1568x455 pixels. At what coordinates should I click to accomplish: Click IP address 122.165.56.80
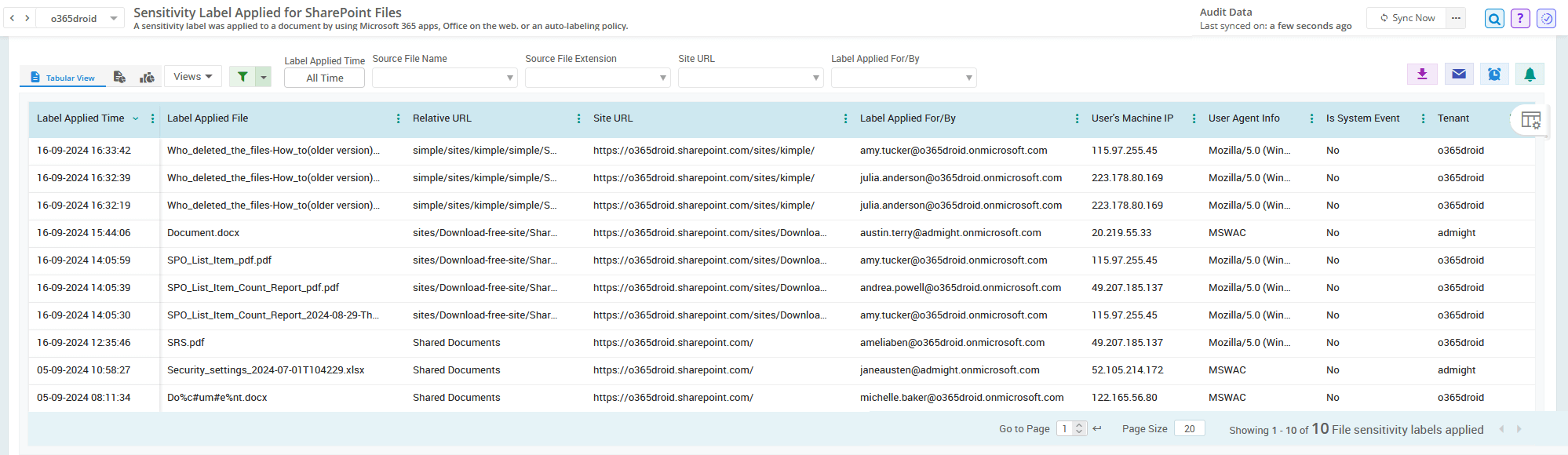pos(1125,398)
